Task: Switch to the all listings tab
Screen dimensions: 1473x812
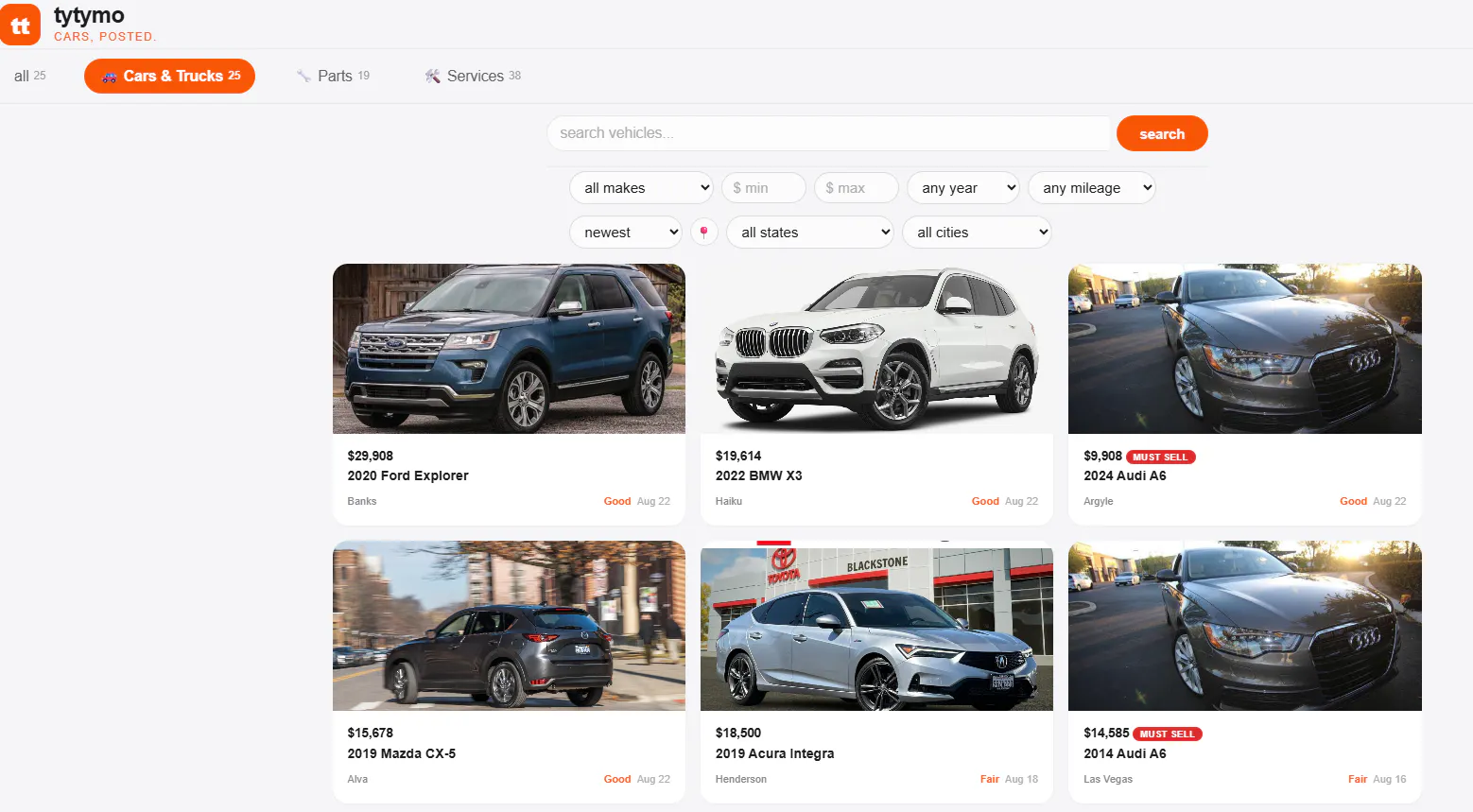Action: [x=30, y=76]
